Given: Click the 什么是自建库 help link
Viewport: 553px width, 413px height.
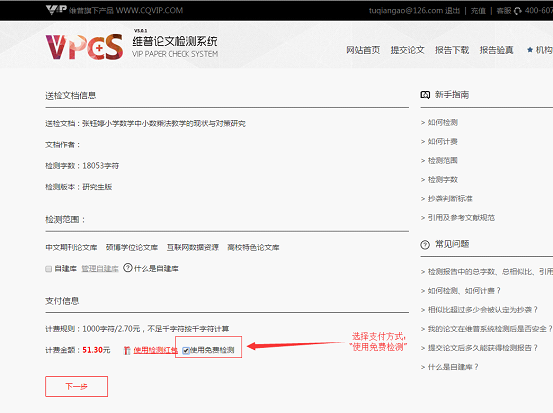Looking at the screenshot, I should pyautogui.click(x=156, y=269).
